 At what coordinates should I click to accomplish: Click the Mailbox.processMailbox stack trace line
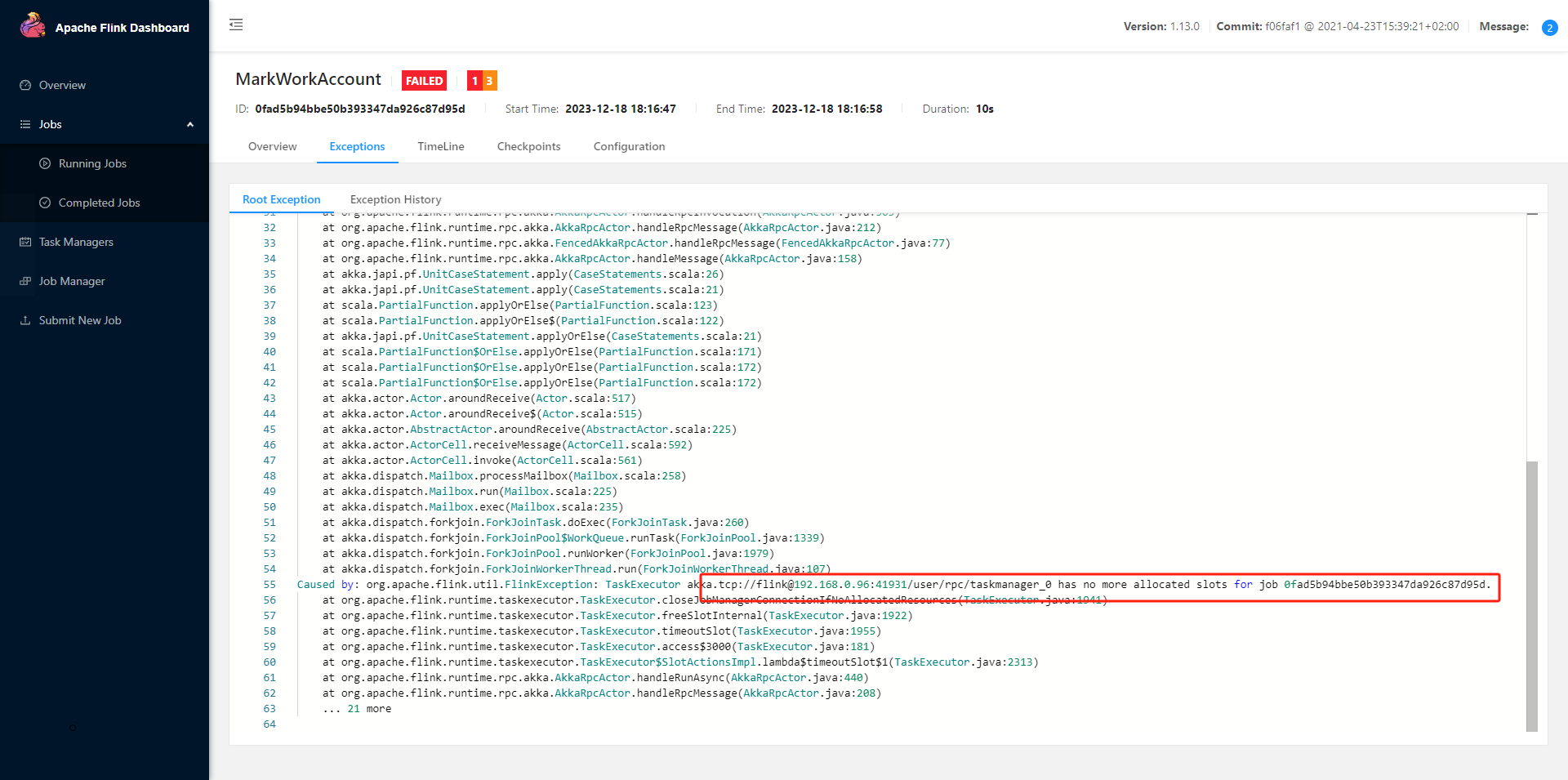tap(504, 475)
